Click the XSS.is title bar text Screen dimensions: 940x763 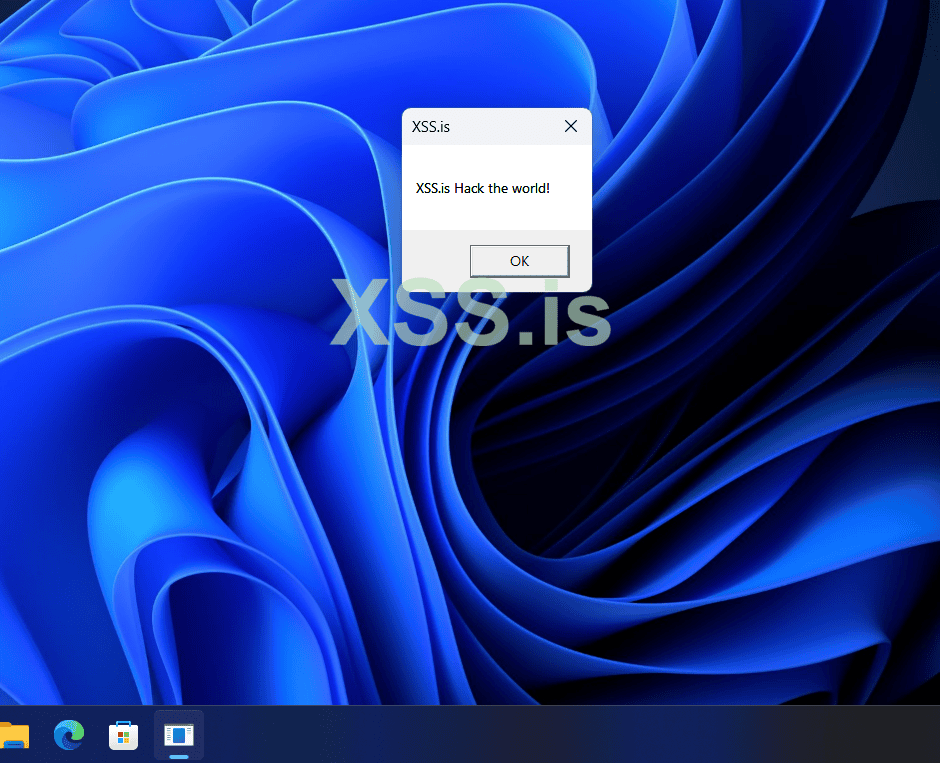pyautogui.click(x=430, y=126)
